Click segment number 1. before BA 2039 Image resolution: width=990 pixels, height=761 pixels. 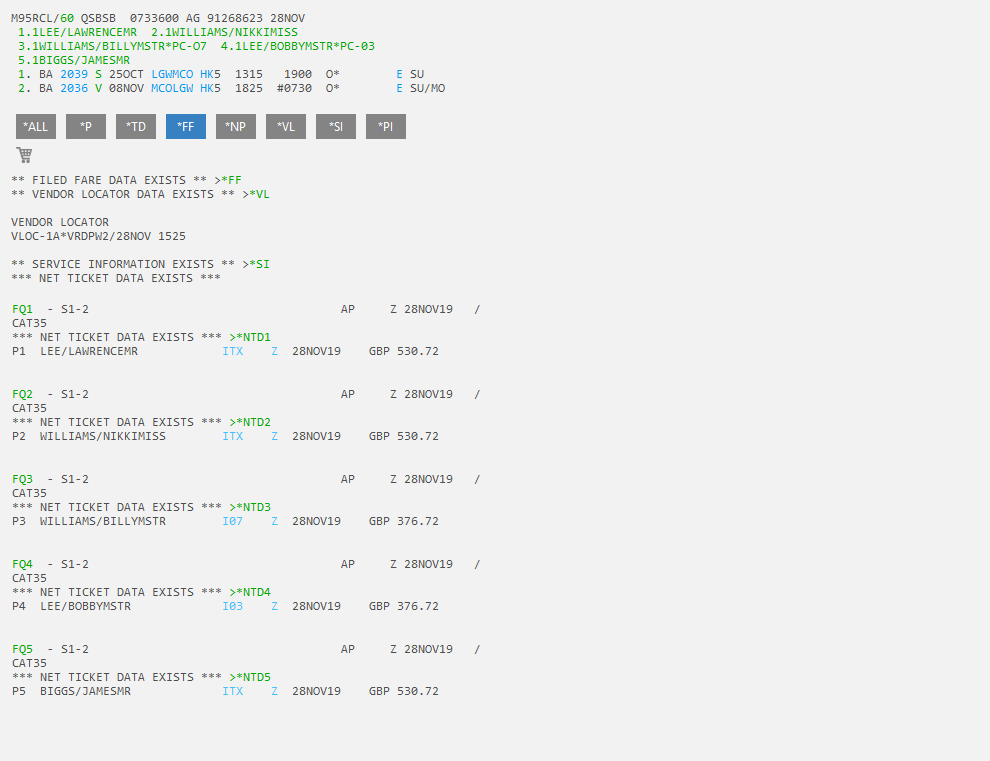[x=25, y=75]
